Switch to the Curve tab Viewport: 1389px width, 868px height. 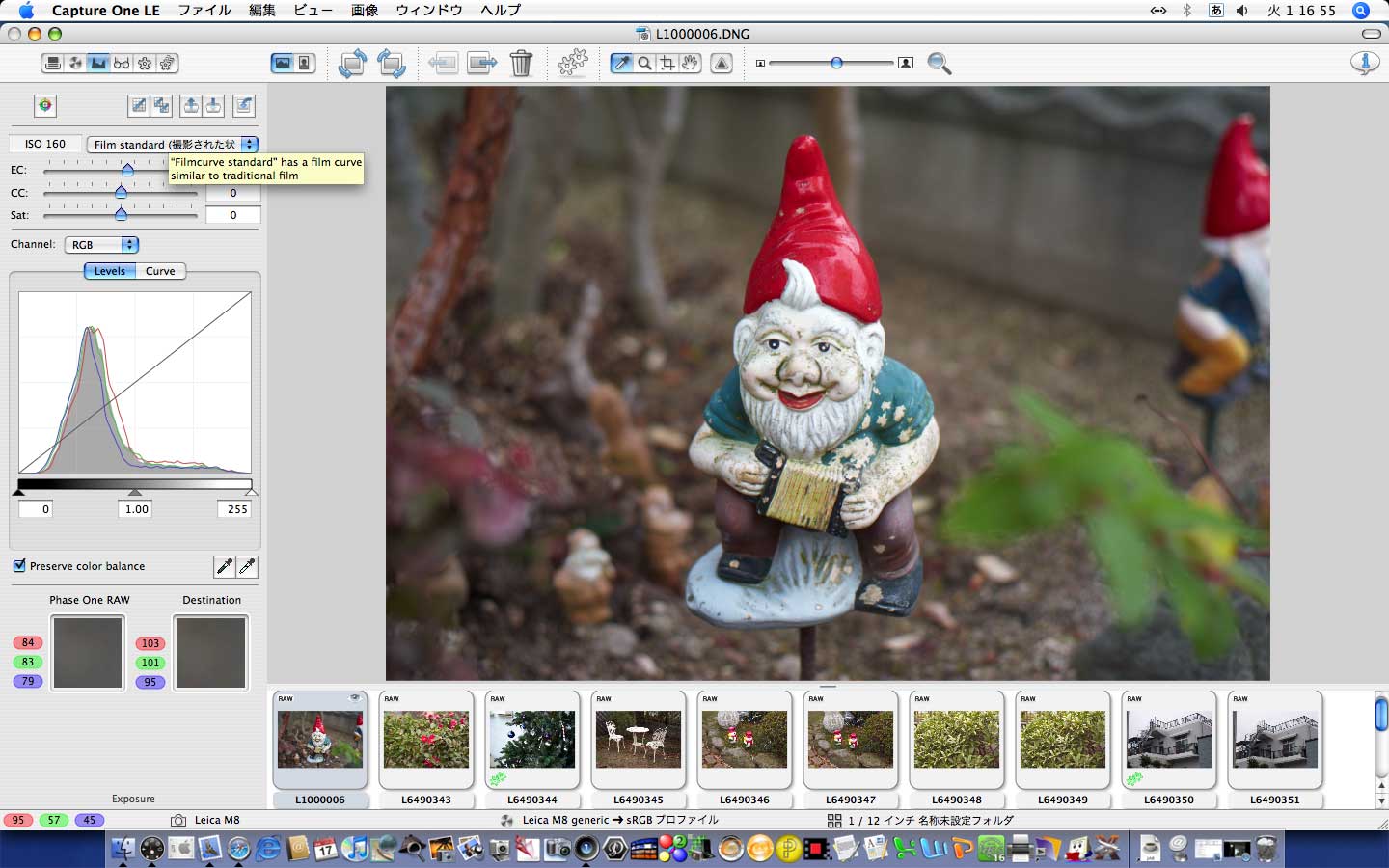(x=160, y=271)
